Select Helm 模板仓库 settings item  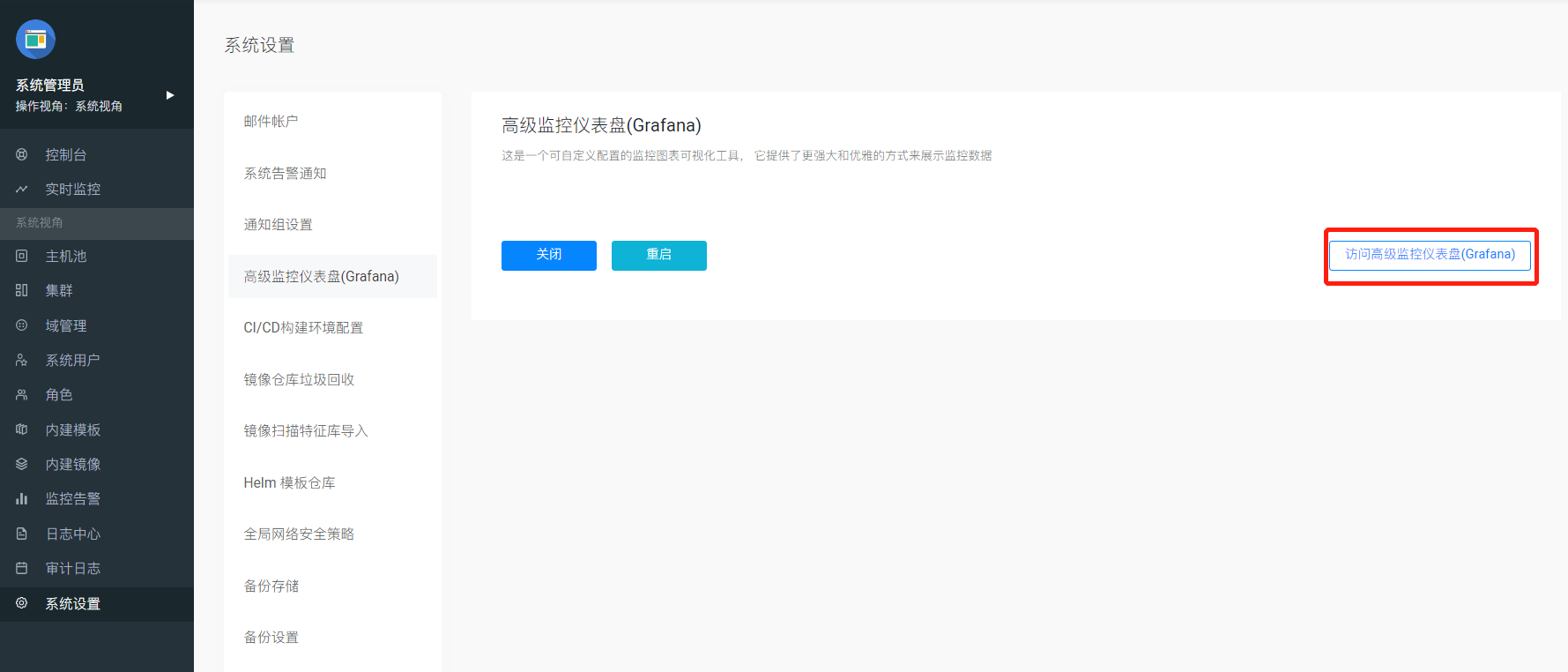(x=289, y=483)
